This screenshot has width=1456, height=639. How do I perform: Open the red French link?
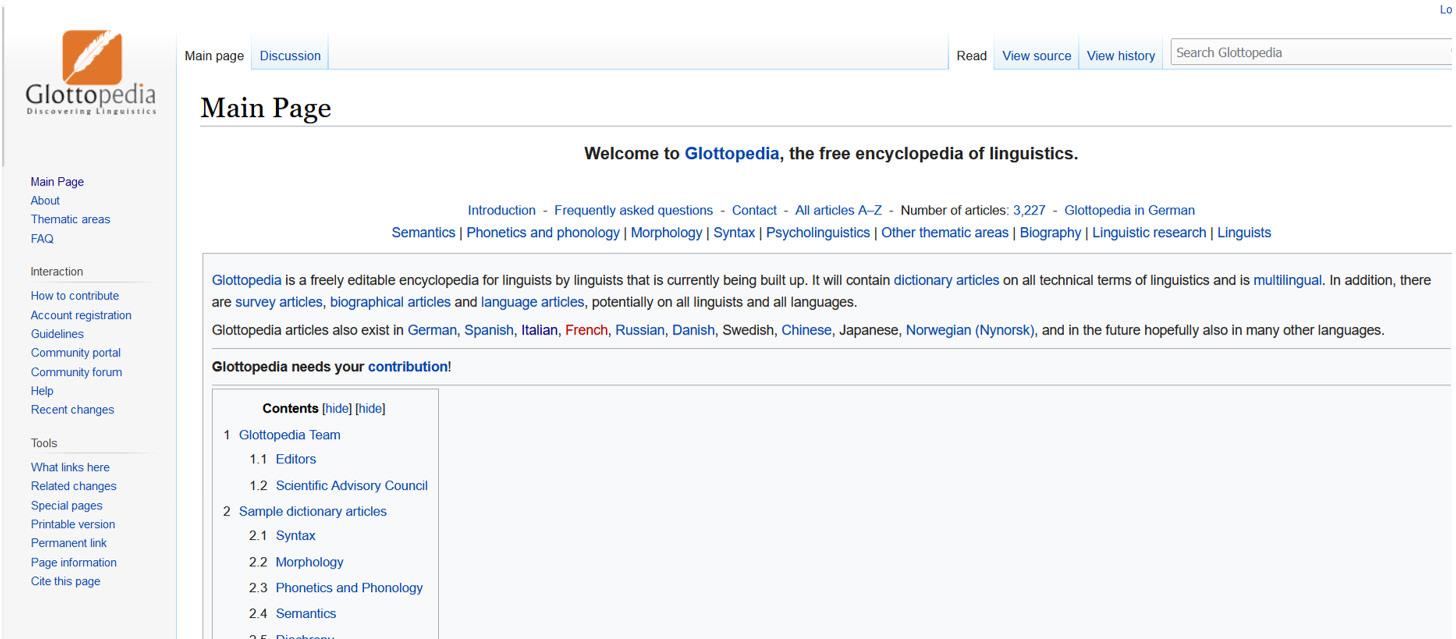point(586,330)
